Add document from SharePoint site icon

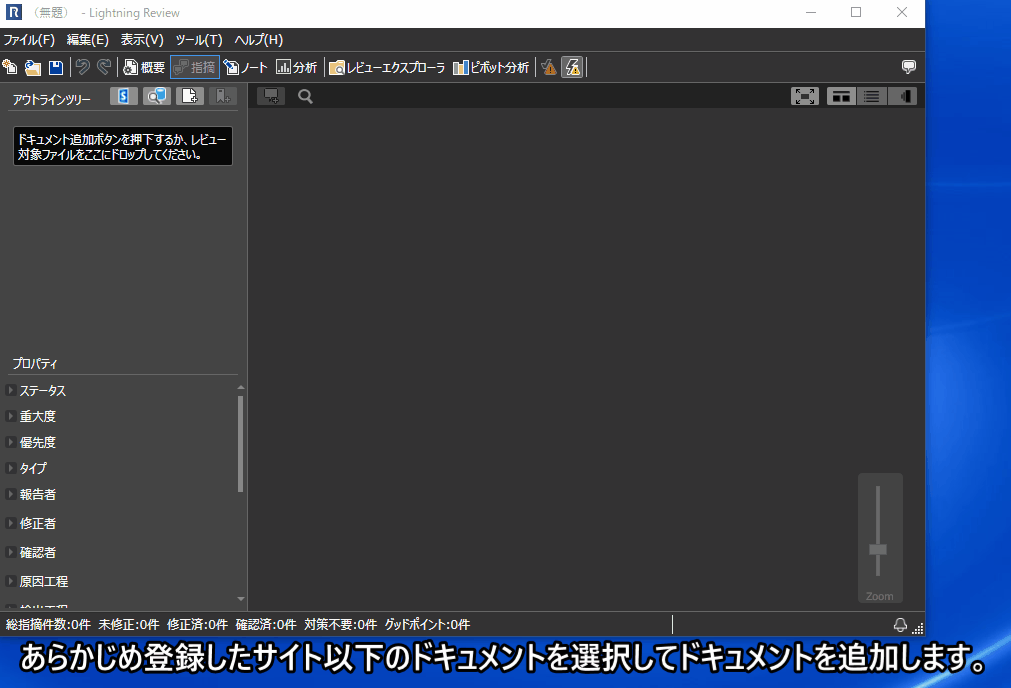(124, 96)
